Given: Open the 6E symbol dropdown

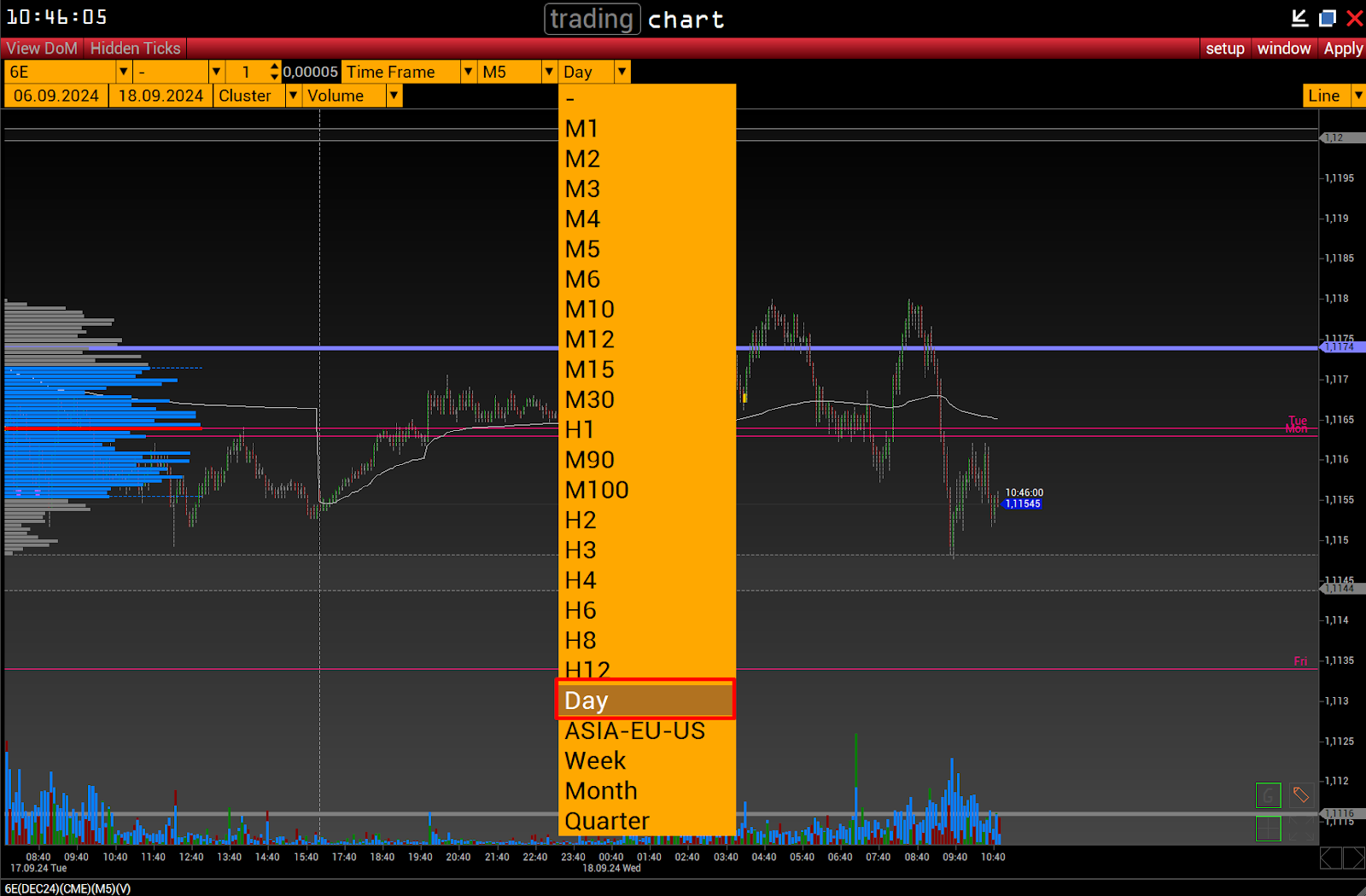Looking at the screenshot, I should [x=124, y=73].
